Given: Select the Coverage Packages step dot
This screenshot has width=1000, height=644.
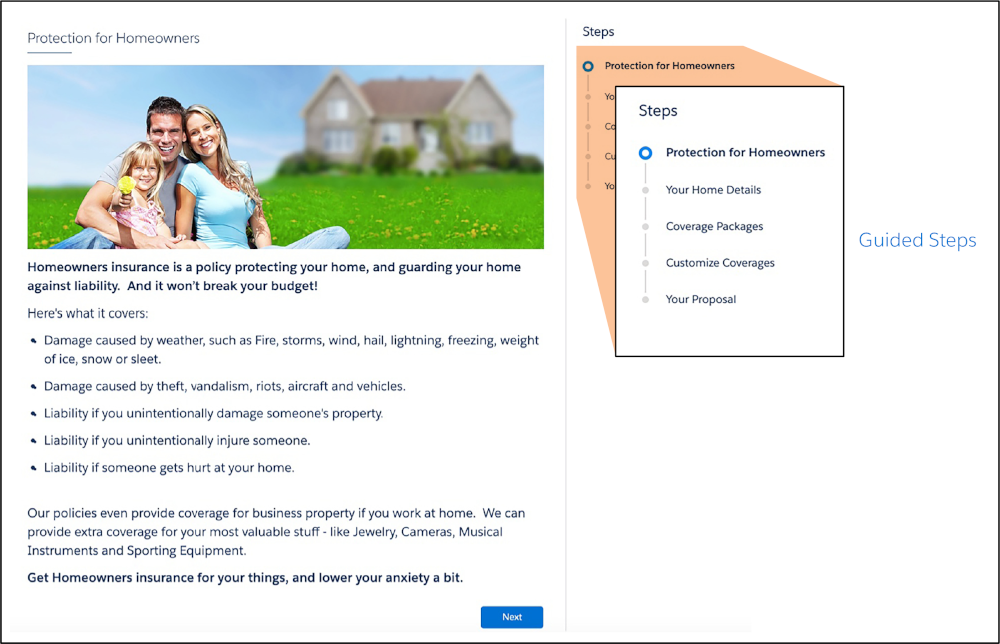Looking at the screenshot, I should tap(645, 227).
